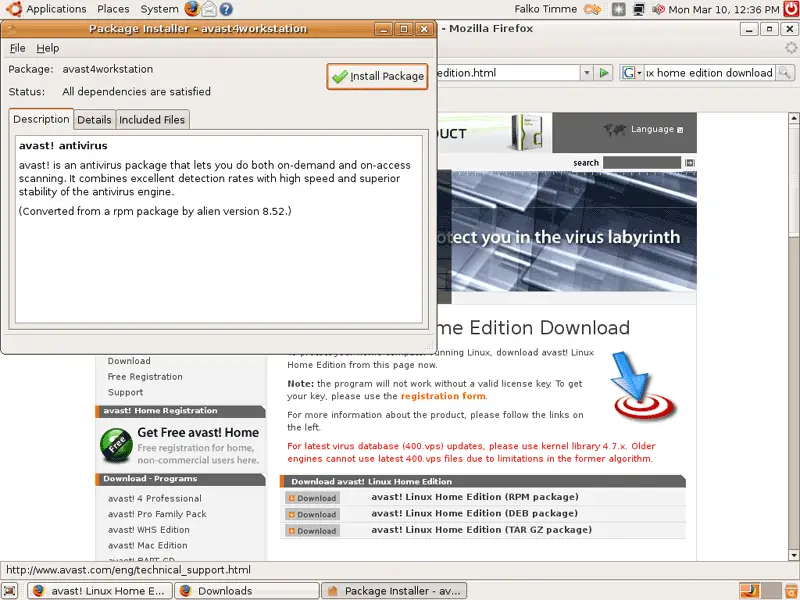Image resolution: width=800 pixels, height=600 pixels.
Task: Open the clock showing Mon Mar 10
Action: pos(723,9)
